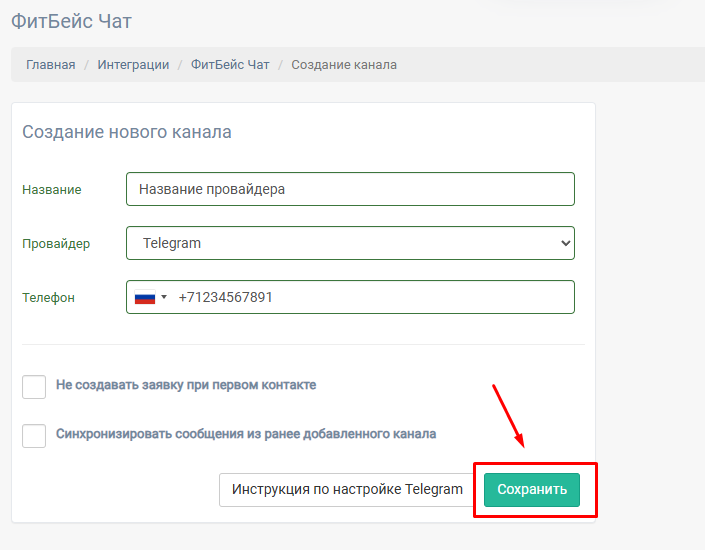Click the Сохранить button
This screenshot has height=550, width=705.
pos(532,489)
